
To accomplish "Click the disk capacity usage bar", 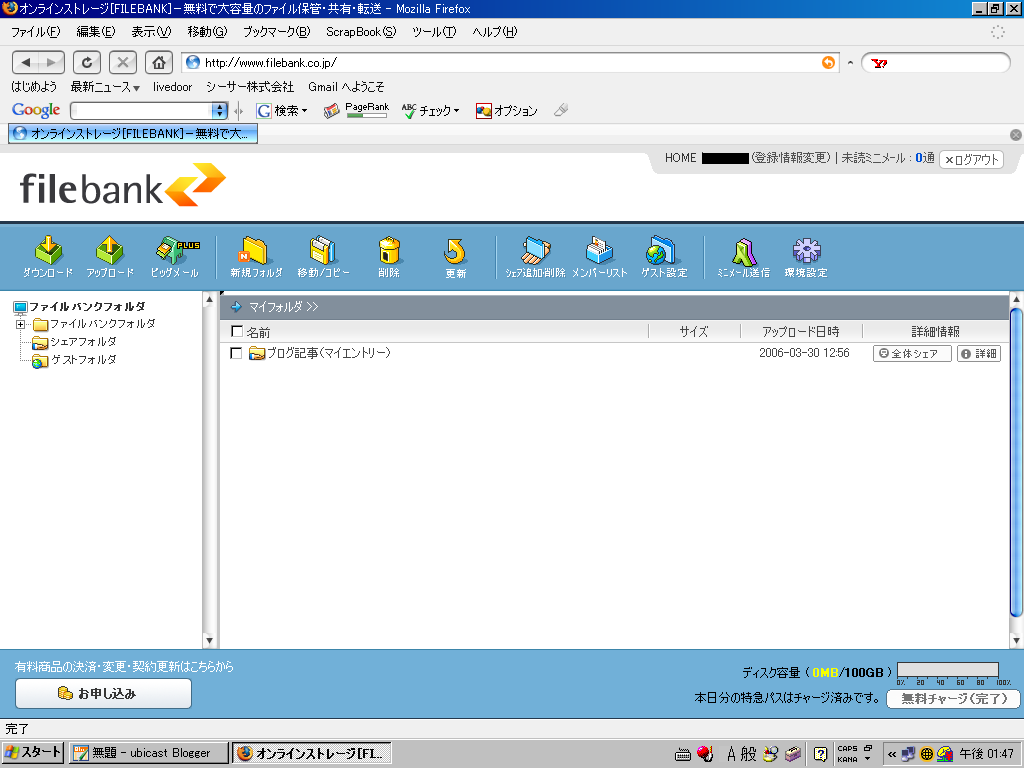I will coord(947,670).
